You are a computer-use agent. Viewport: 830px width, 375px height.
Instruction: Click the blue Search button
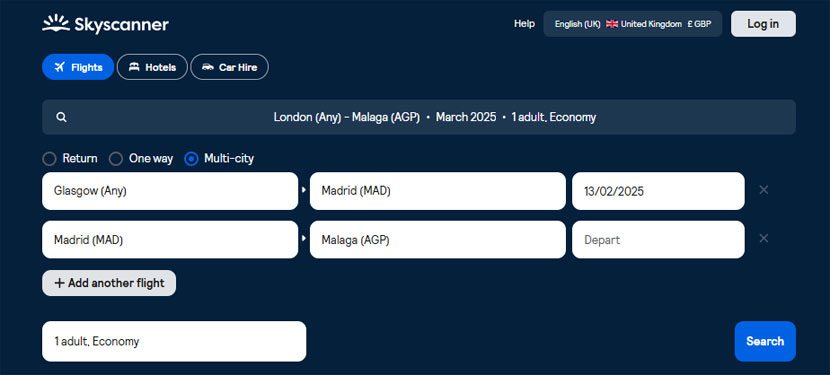tap(765, 341)
